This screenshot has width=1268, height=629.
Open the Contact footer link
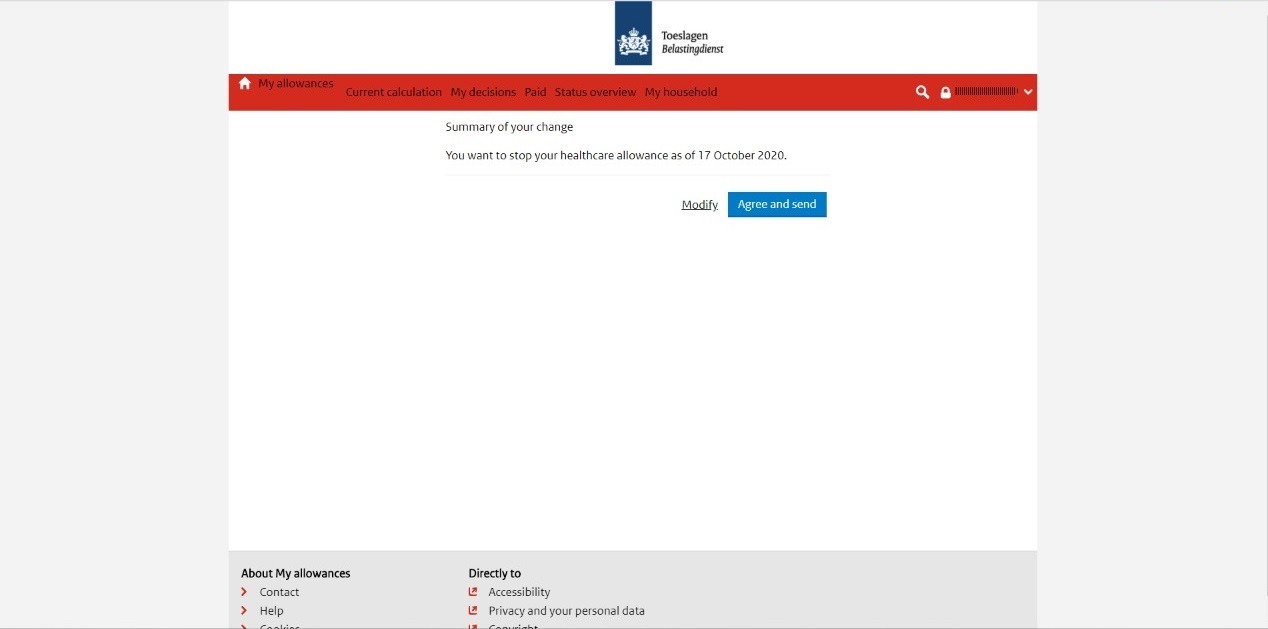279,592
